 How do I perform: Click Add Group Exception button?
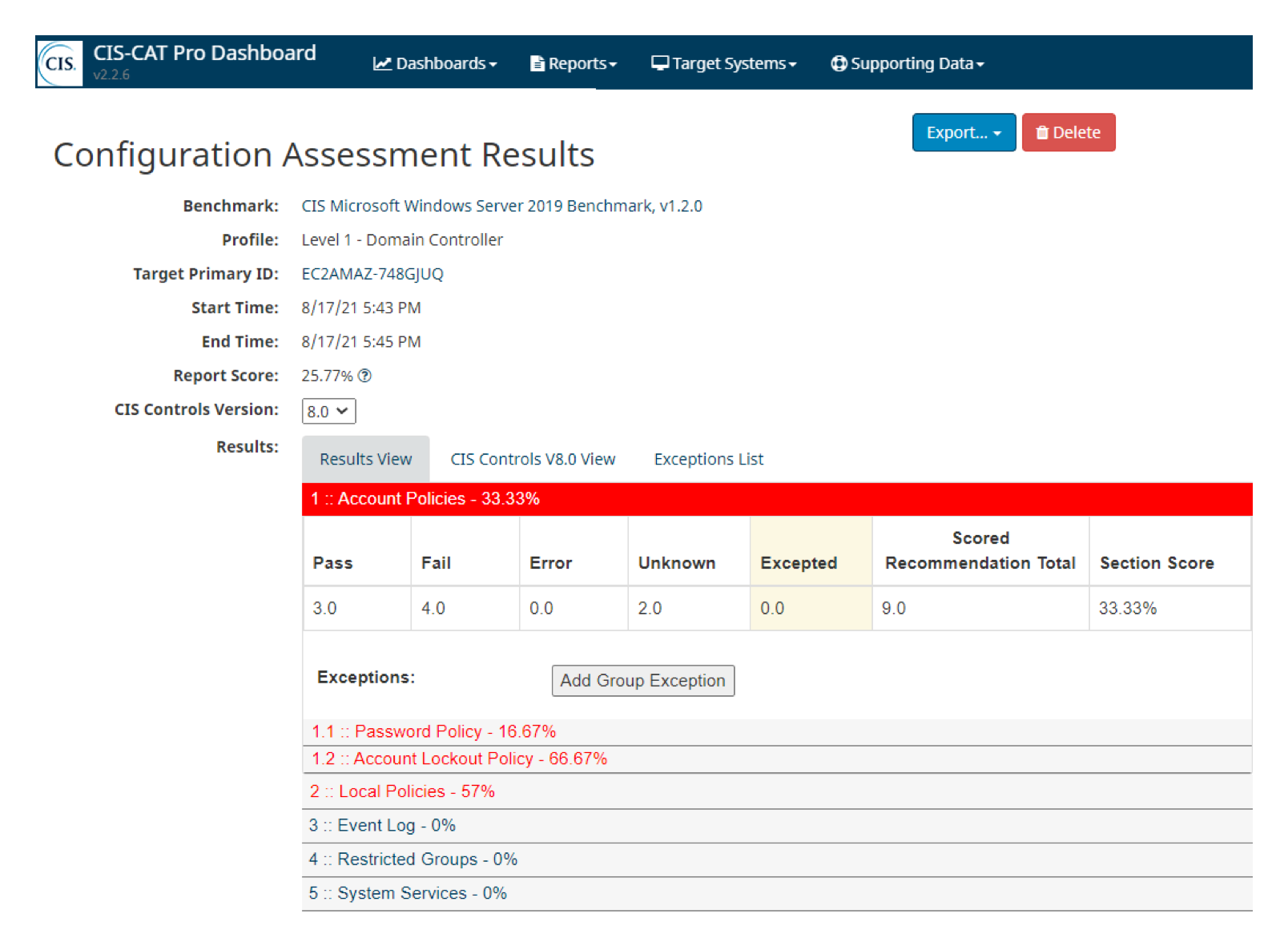click(642, 680)
